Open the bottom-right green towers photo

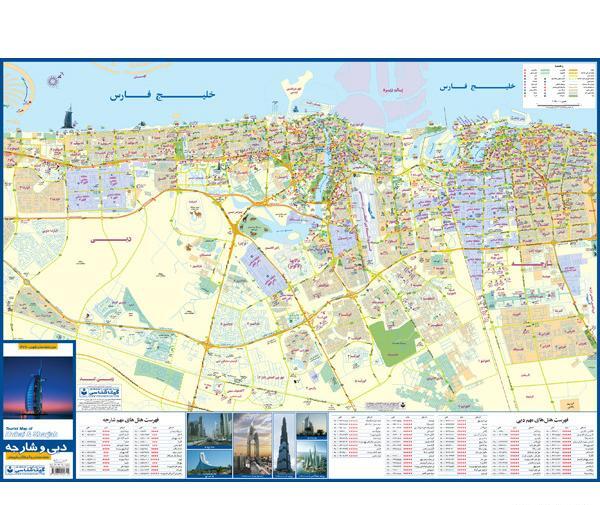pyautogui.click(x=311, y=459)
